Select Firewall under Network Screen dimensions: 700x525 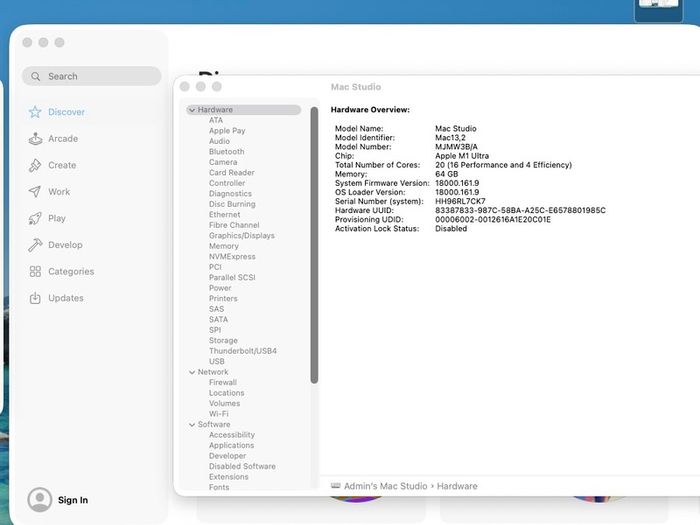[x=223, y=383]
